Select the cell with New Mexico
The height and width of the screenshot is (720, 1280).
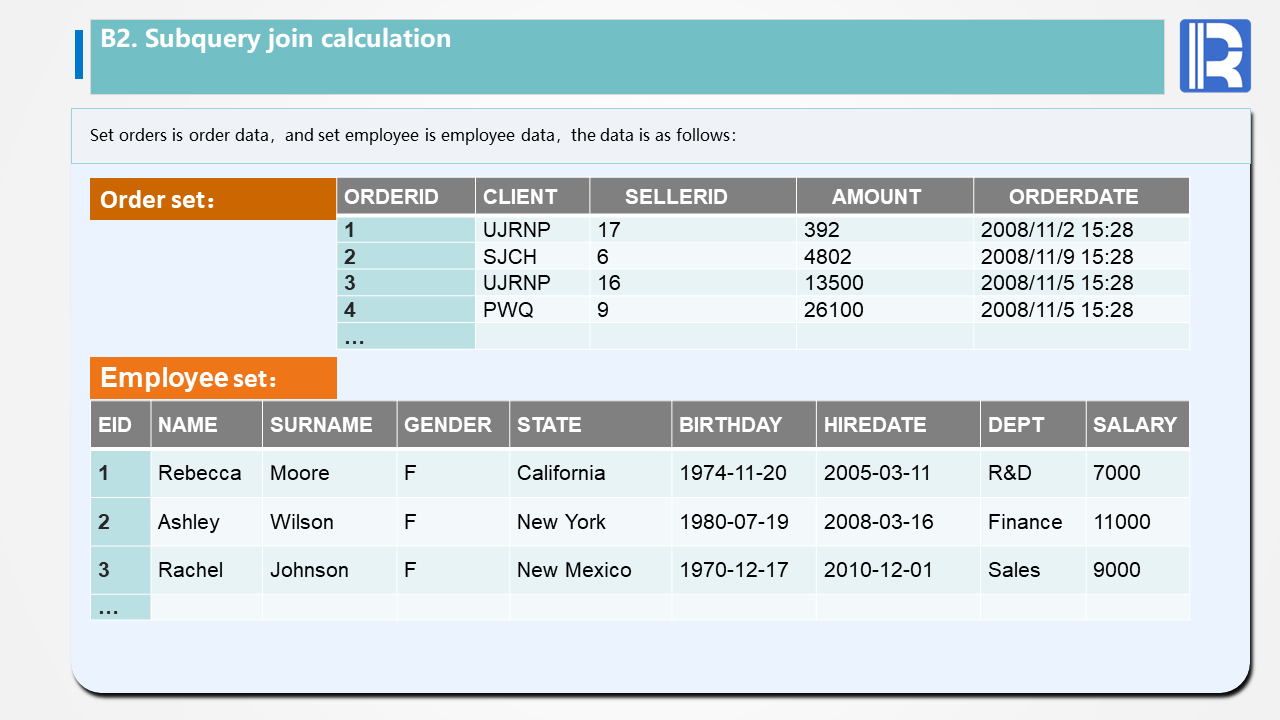(x=574, y=570)
